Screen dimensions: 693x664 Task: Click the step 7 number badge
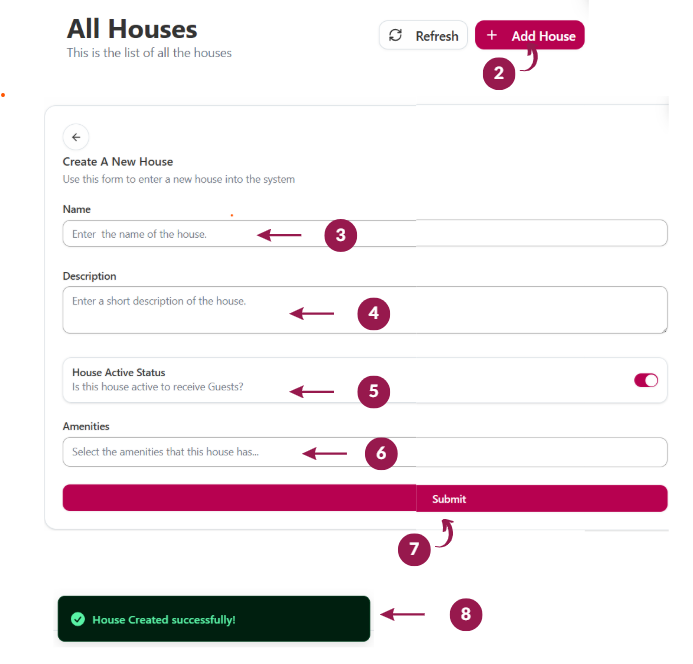pos(414,549)
